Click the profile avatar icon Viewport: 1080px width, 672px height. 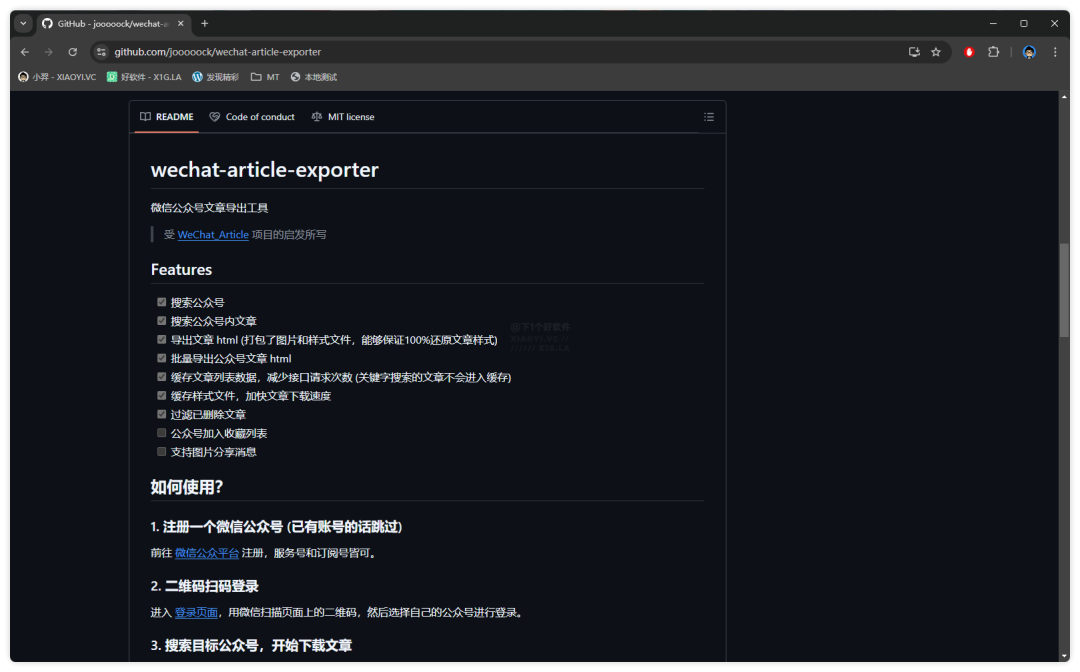(1029, 52)
